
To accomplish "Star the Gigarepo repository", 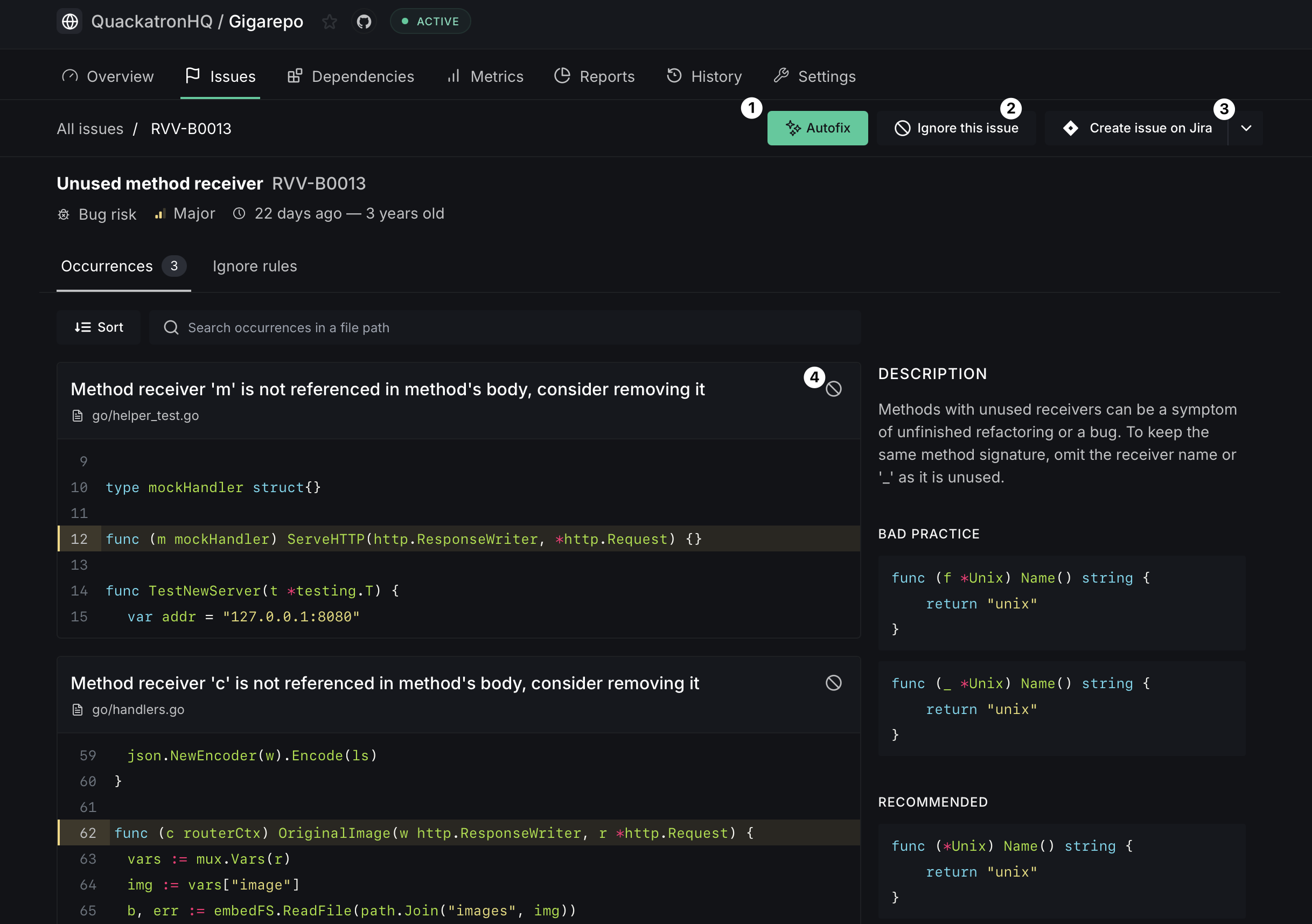I will [329, 22].
